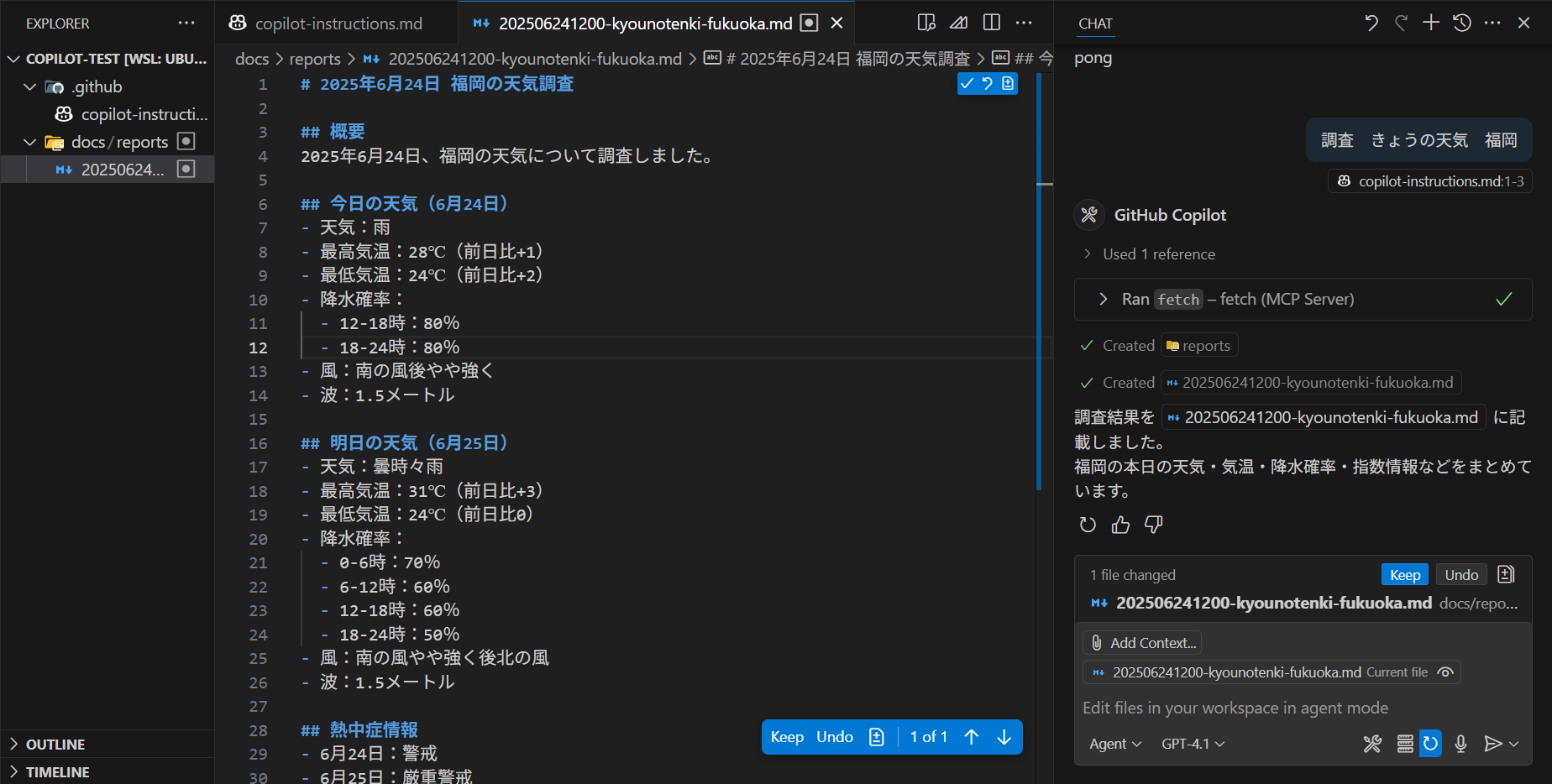Viewport: 1552px width, 784px height.
Task: Toggle visibility of the Current file context
Action: tap(1446, 672)
